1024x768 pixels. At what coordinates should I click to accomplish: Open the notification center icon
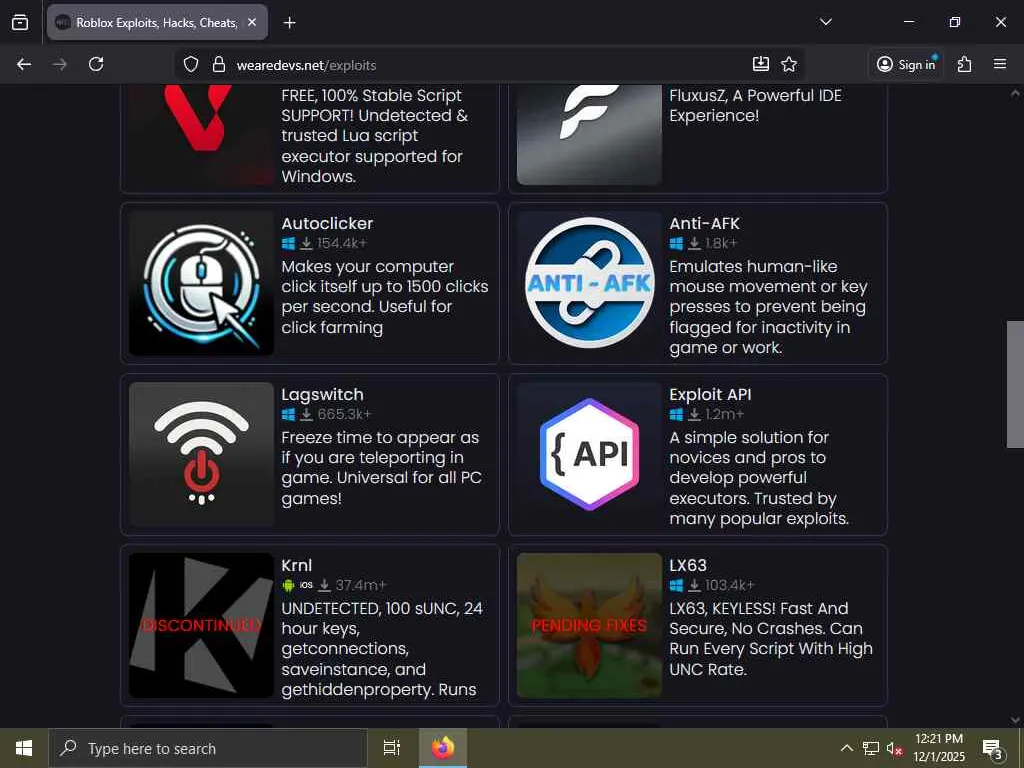point(993,749)
